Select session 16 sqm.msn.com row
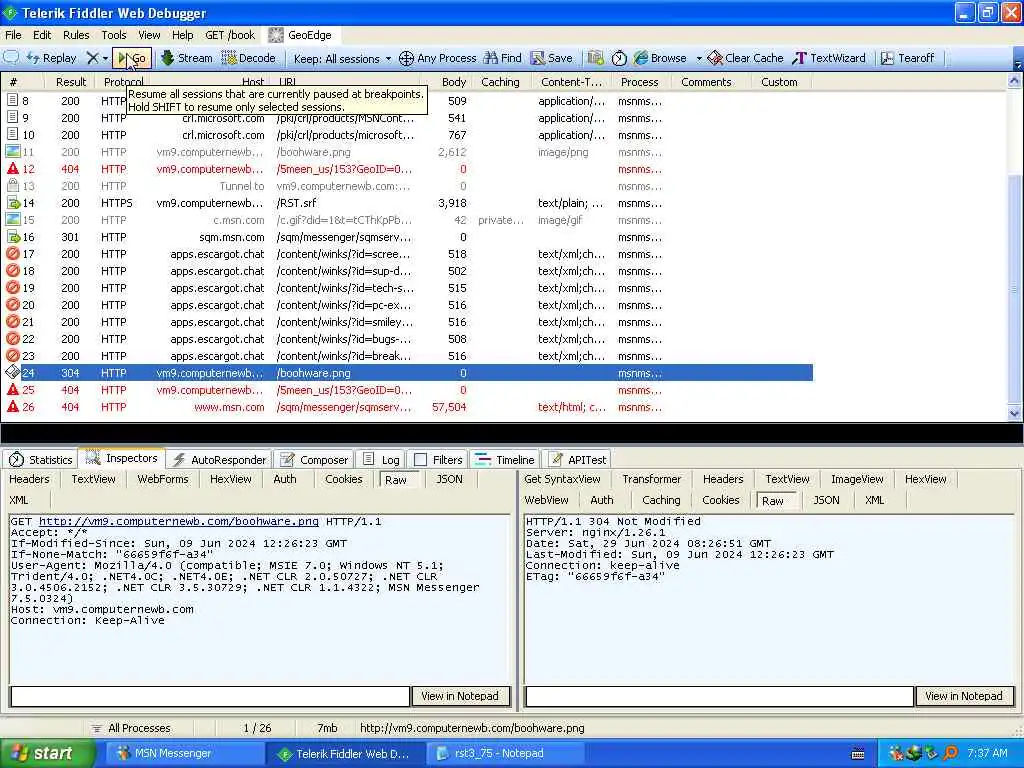1024x768 pixels. [x=407, y=237]
